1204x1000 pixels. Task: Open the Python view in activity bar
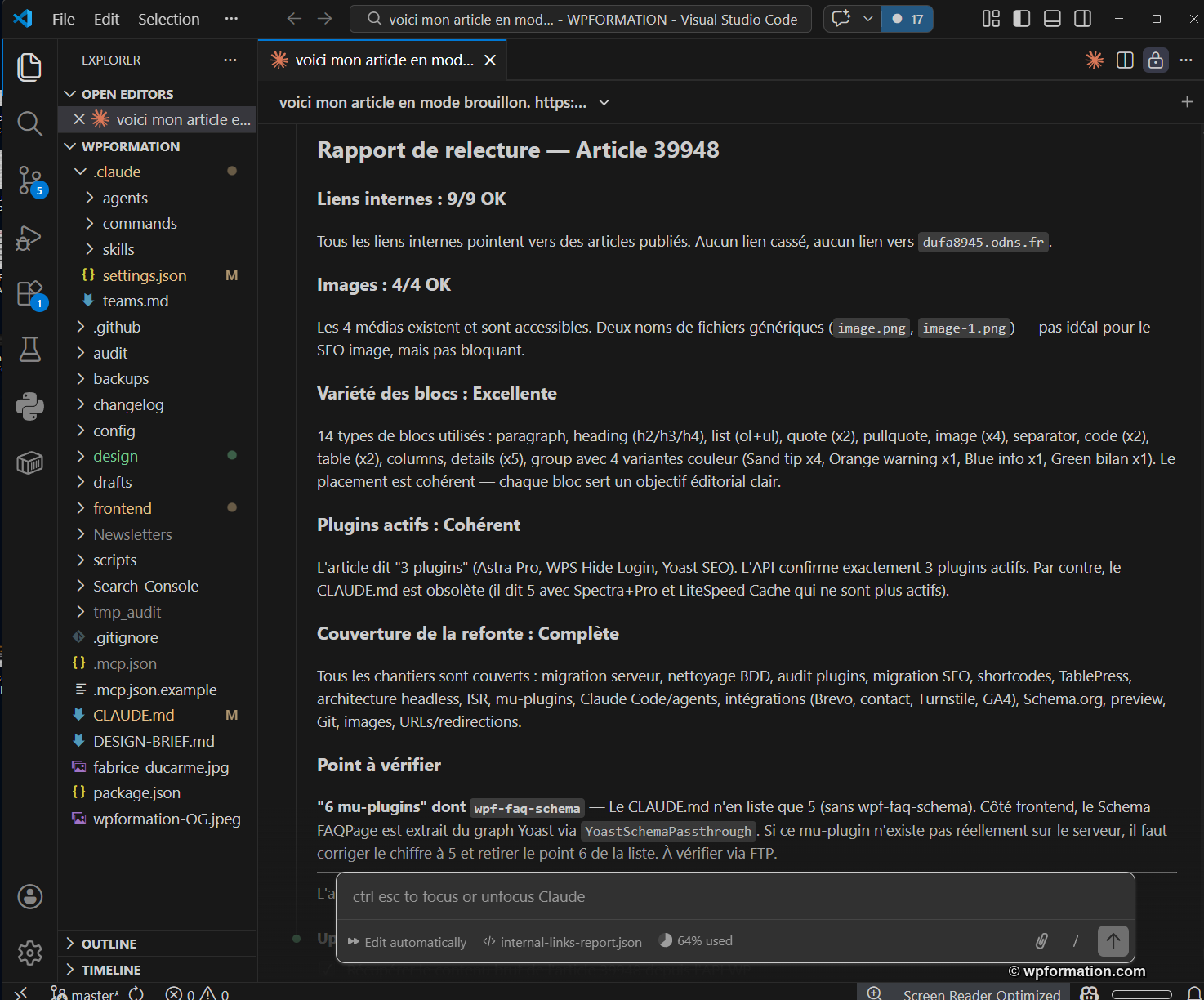[29, 406]
